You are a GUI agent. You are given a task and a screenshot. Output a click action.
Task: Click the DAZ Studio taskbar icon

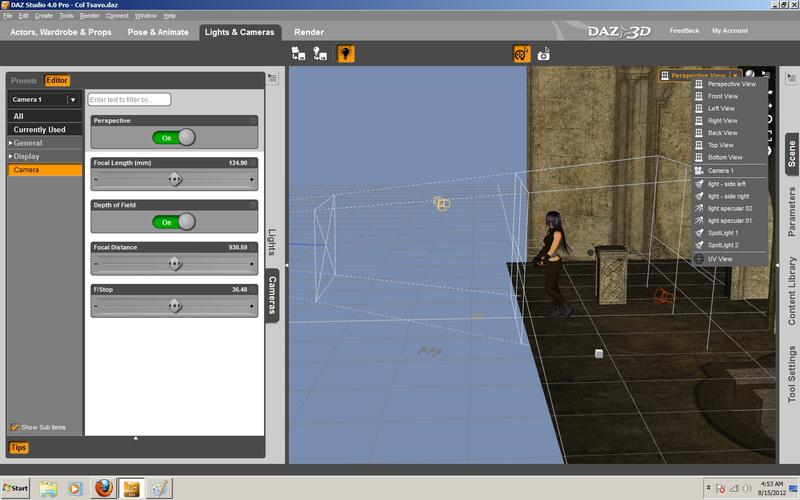[131, 488]
